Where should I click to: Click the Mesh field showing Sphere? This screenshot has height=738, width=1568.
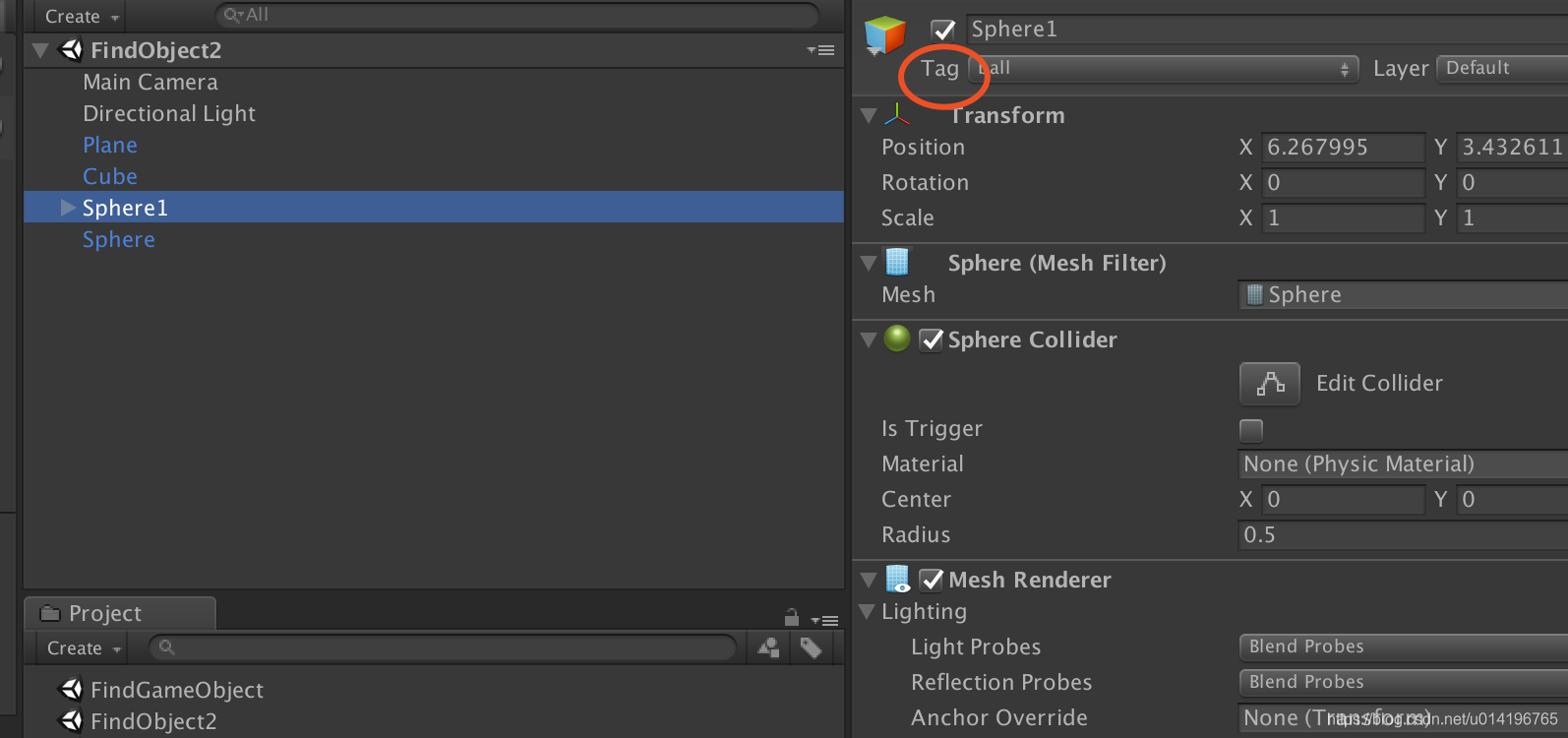pyautogui.click(x=1403, y=294)
